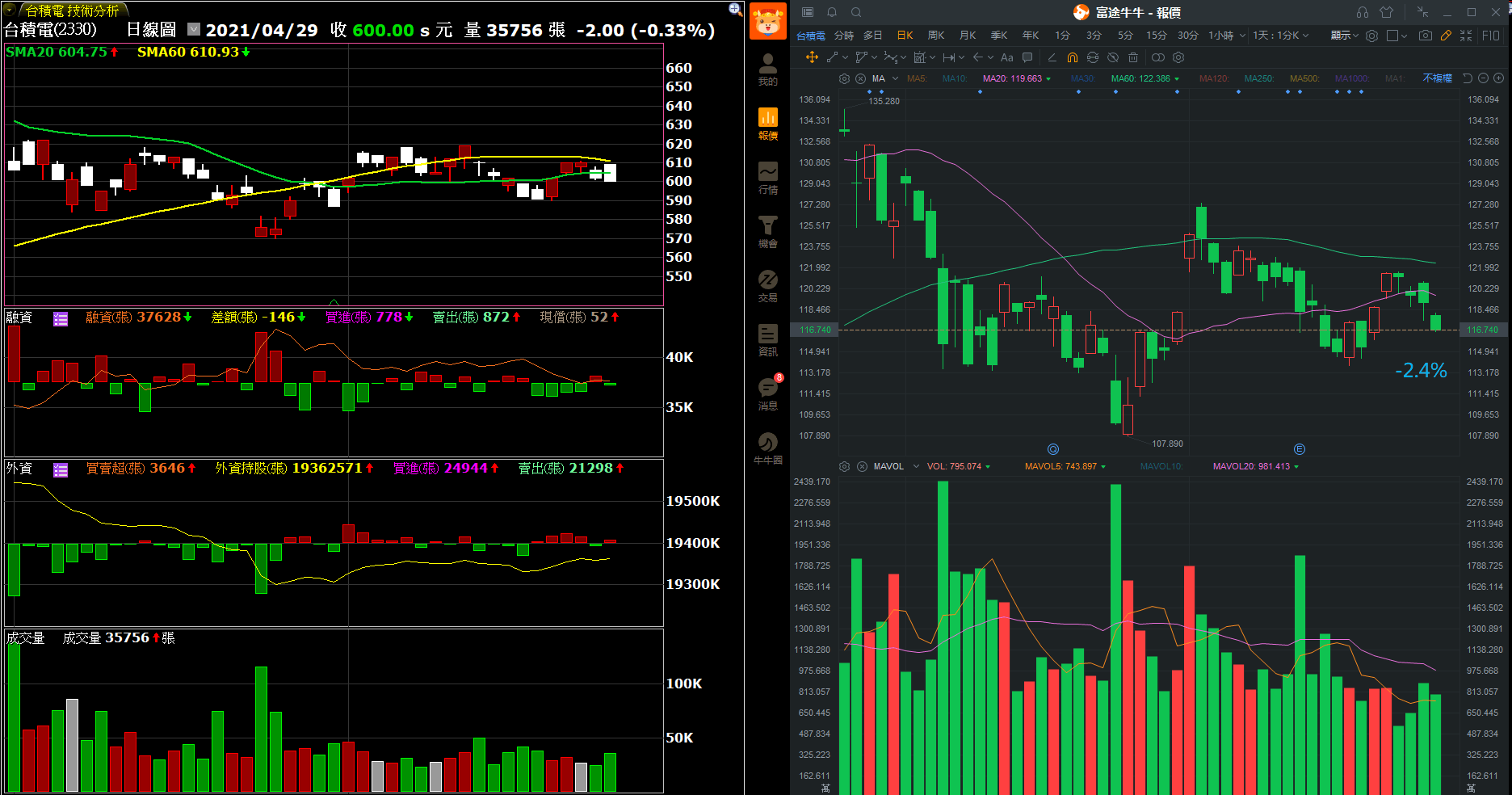Expand the MA indicator dropdown

point(895,78)
